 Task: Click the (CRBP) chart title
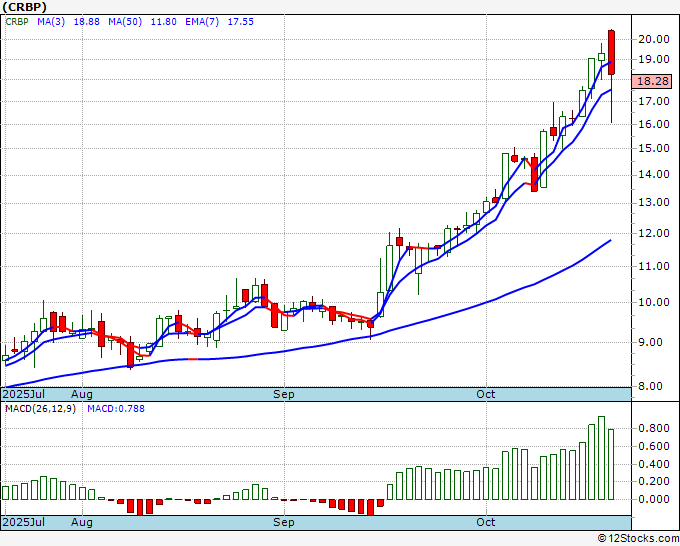[x=24, y=7]
